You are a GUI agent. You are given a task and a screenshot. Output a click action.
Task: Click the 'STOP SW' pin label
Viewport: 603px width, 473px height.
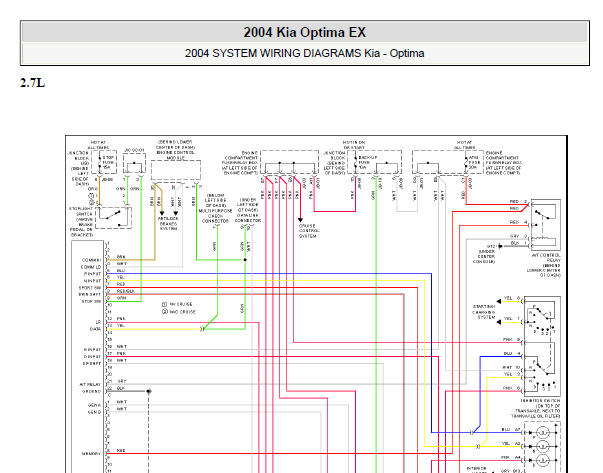[x=91, y=301]
